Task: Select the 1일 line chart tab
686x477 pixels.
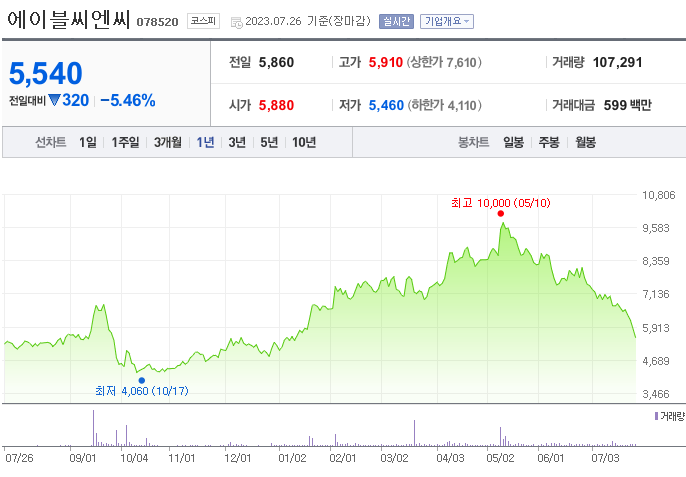Action: 88,142
